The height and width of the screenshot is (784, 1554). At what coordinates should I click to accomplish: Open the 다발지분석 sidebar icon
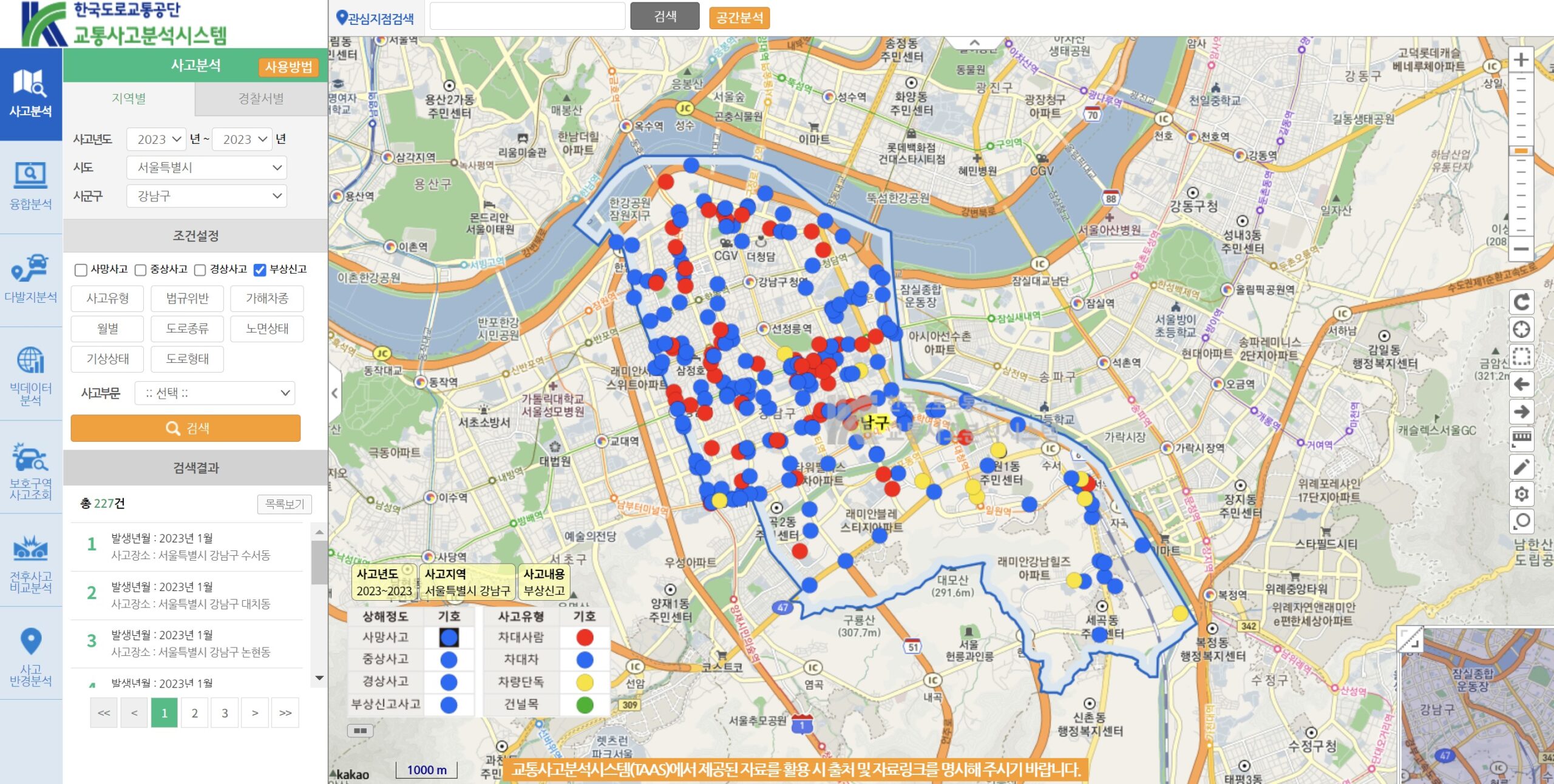[30, 280]
